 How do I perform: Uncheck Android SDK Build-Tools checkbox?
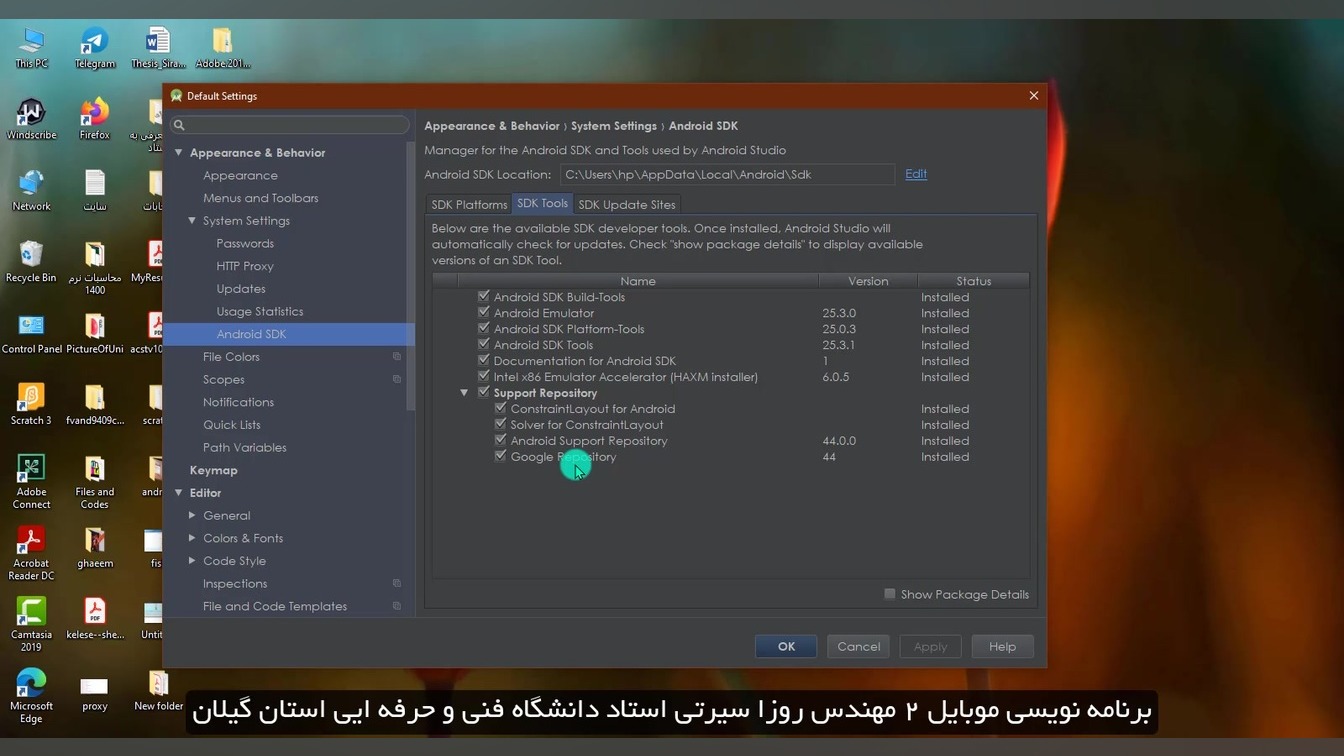tap(484, 297)
